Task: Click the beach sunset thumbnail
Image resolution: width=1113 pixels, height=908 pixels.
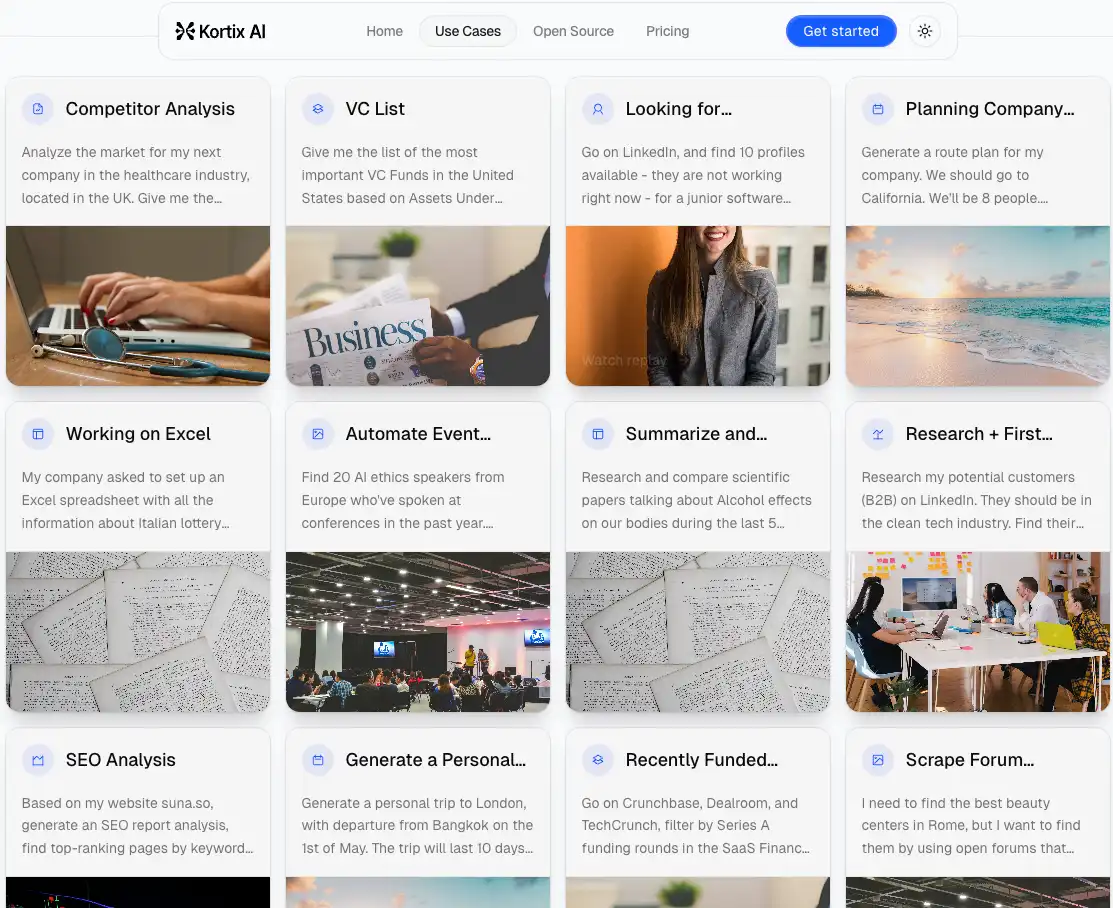Action: coord(977,306)
